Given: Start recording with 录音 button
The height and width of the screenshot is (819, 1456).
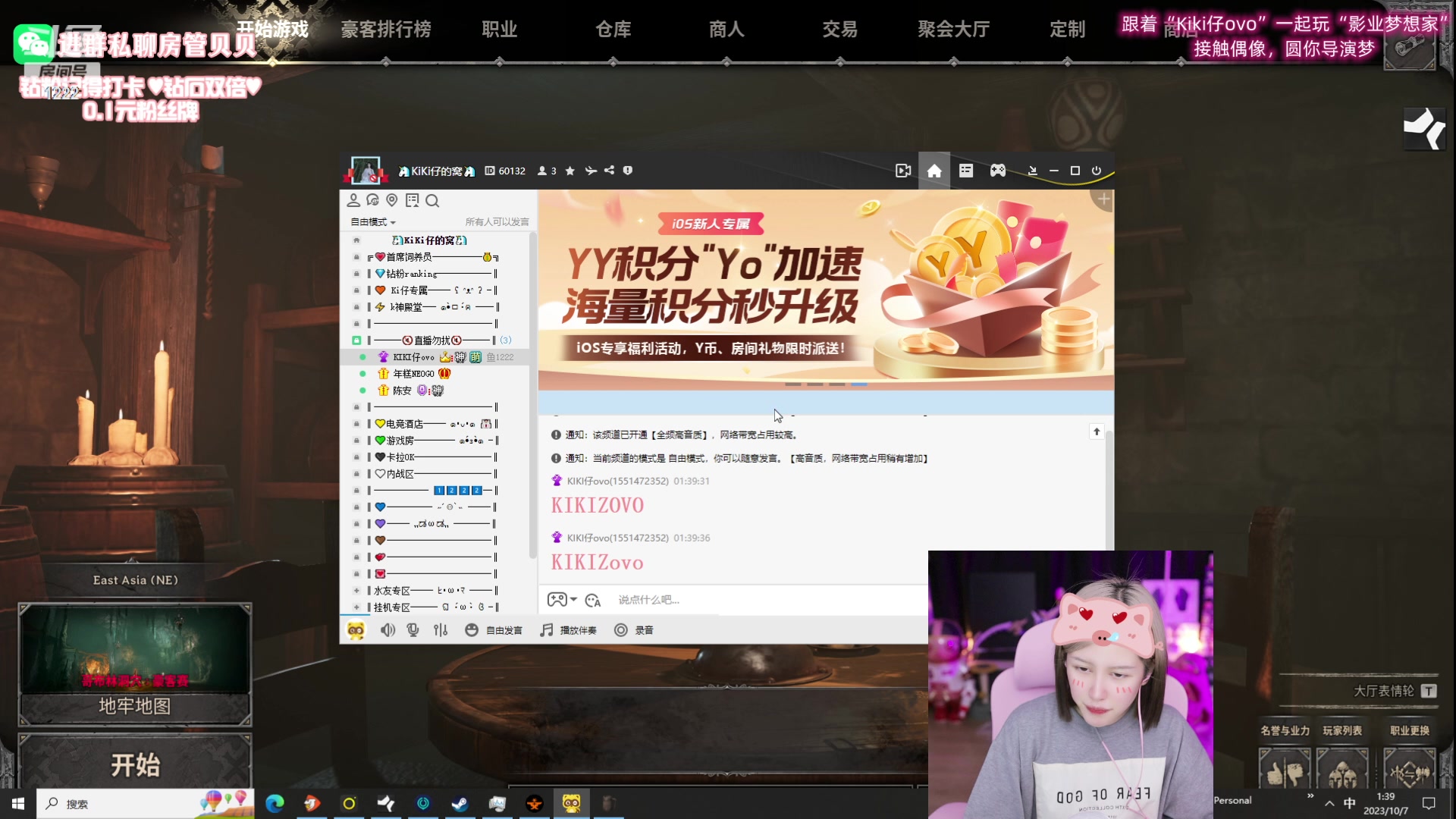Looking at the screenshot, I should [x=634, y=630].
